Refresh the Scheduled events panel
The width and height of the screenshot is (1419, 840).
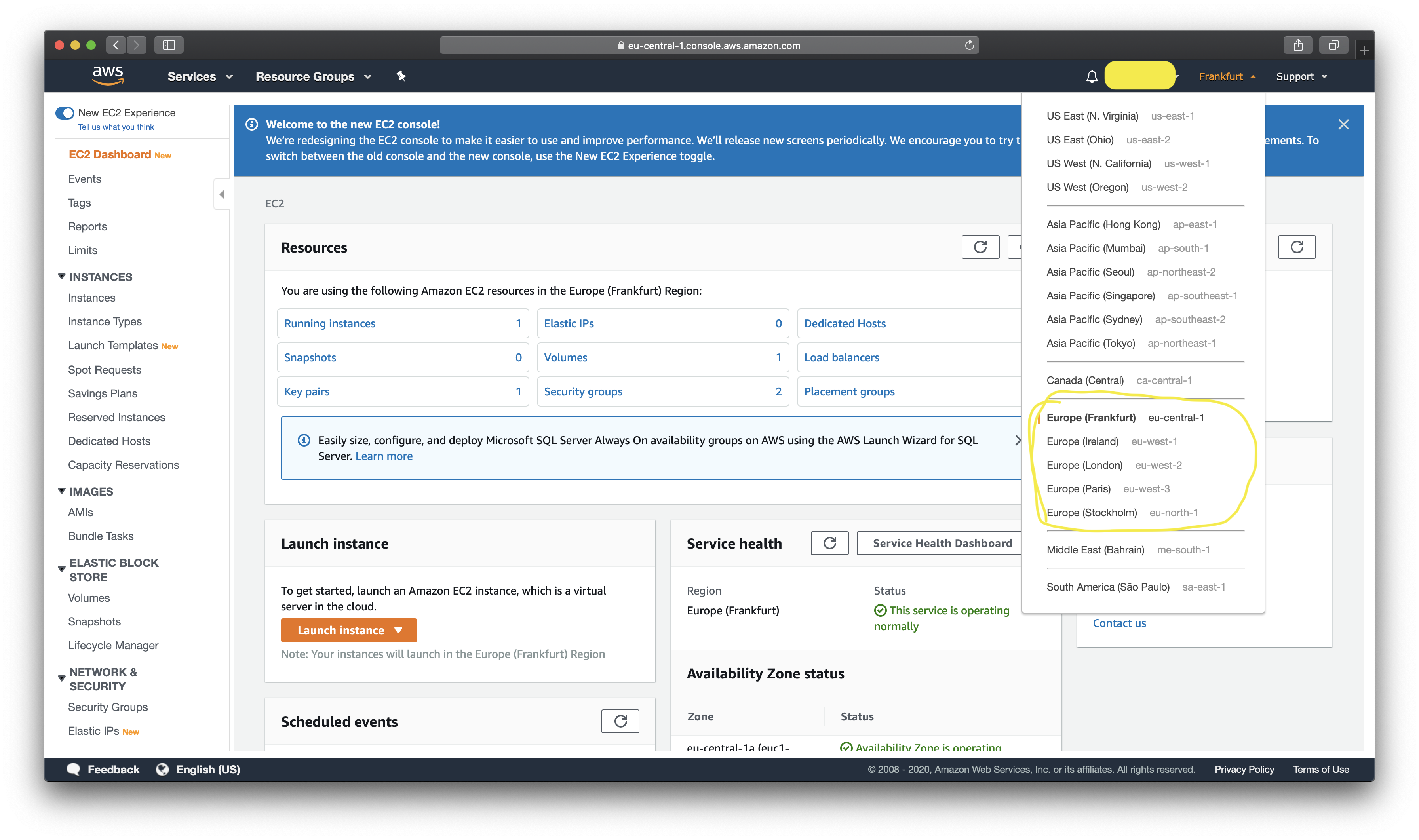coord(620,721)
